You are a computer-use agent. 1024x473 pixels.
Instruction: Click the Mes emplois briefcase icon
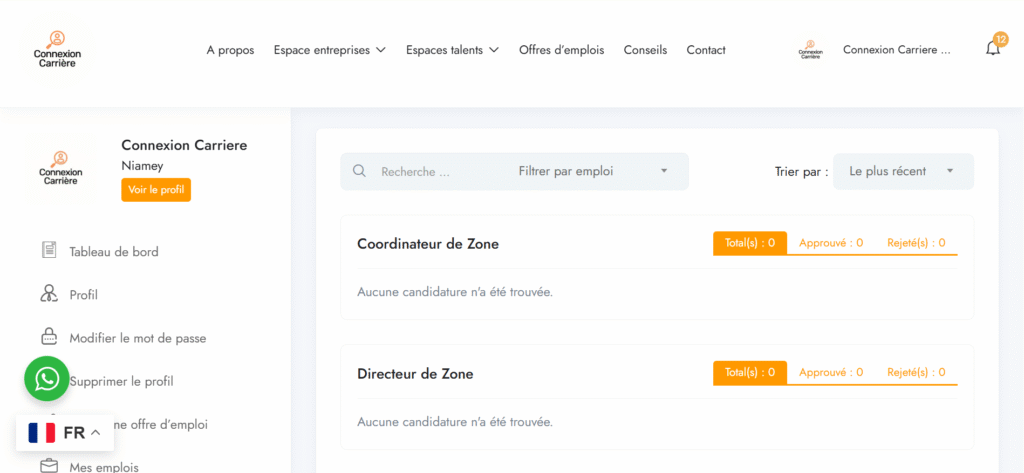pyautogui.click(x=49, y=466)
